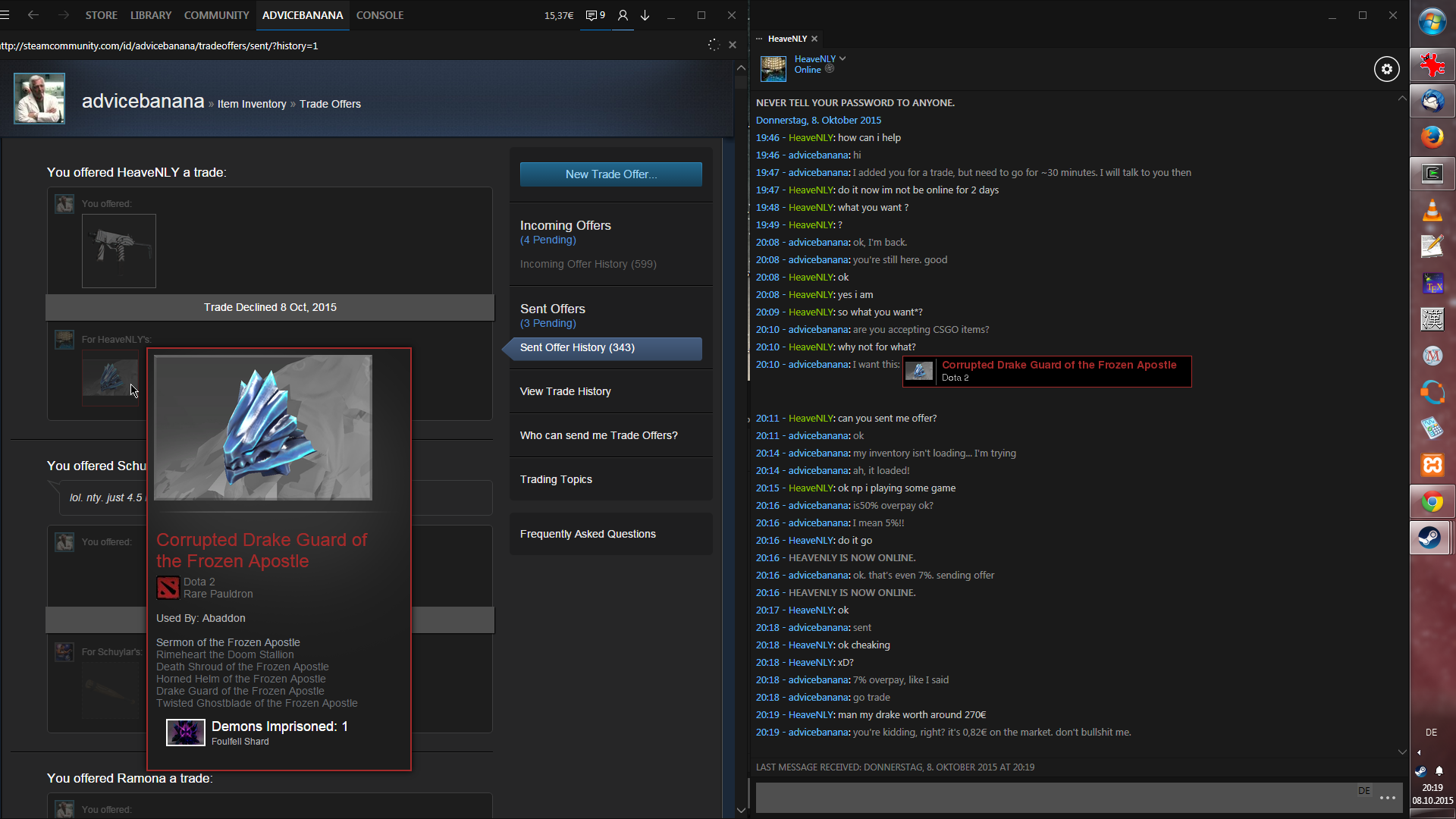Click the back navigation arrow
This screenshot has height=819, width=1456.
(x=33, y=15)
